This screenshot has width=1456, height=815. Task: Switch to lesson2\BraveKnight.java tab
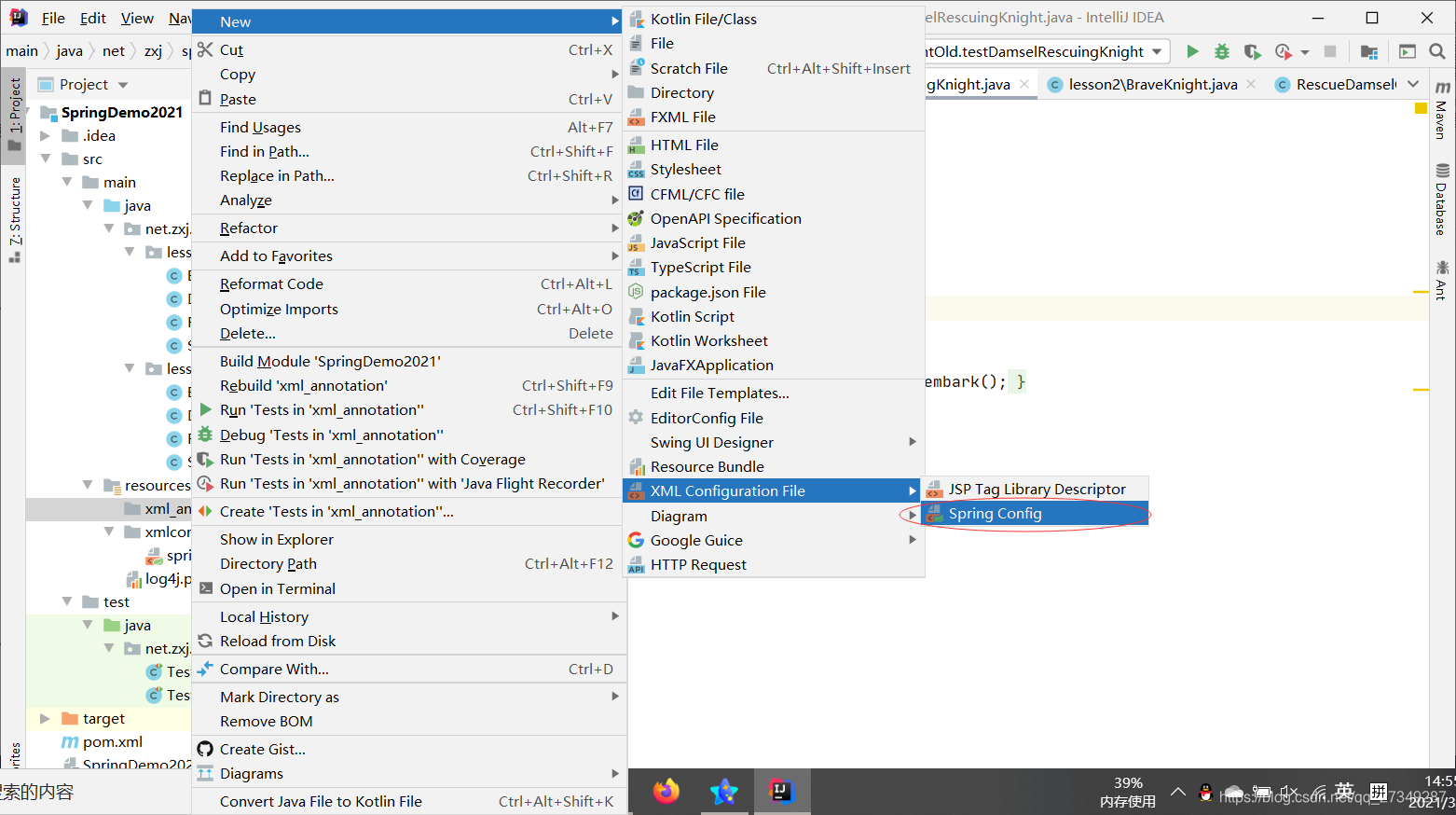tap(1152, 85)
